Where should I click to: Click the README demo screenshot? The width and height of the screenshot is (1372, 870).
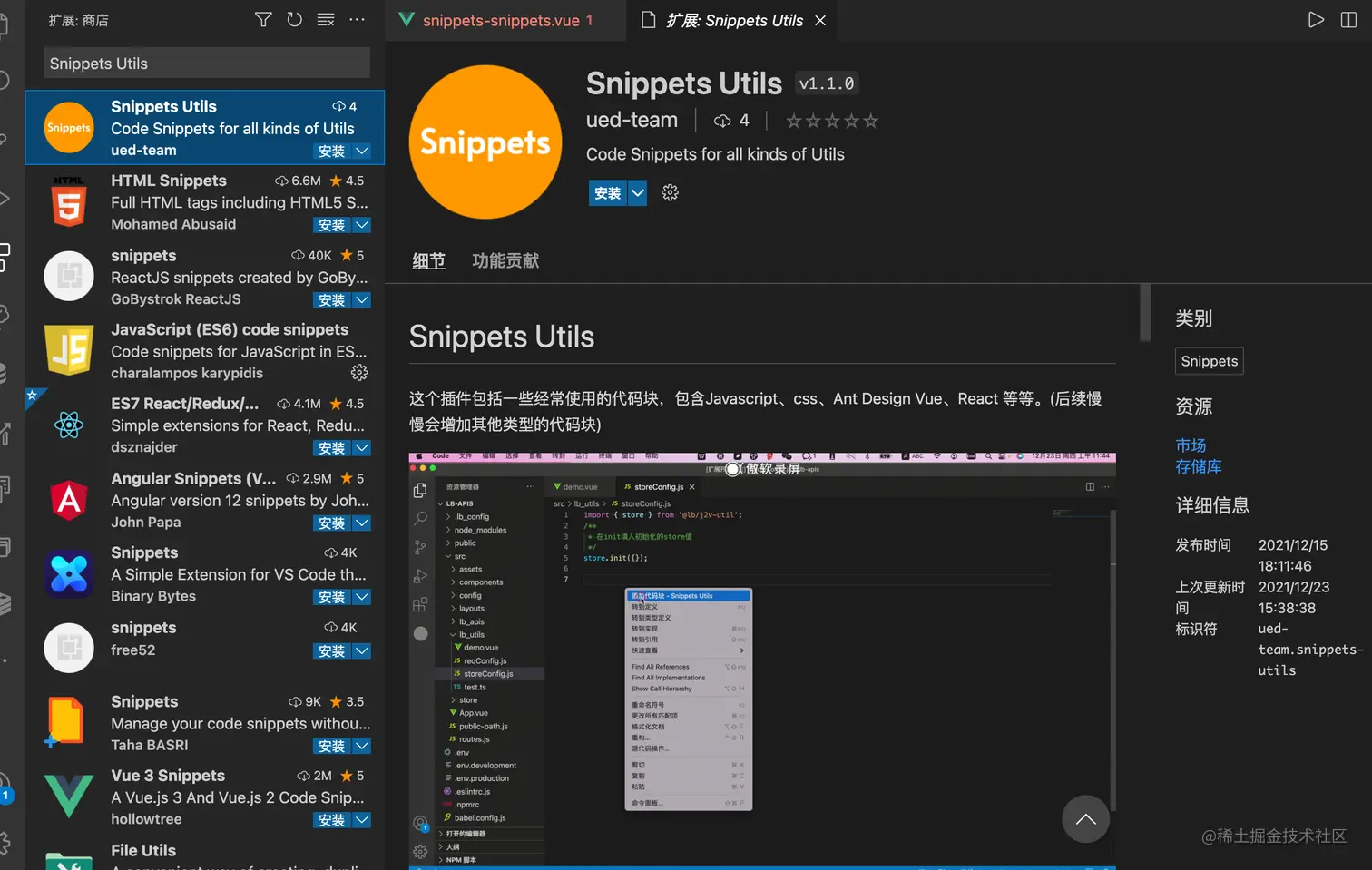762,660
